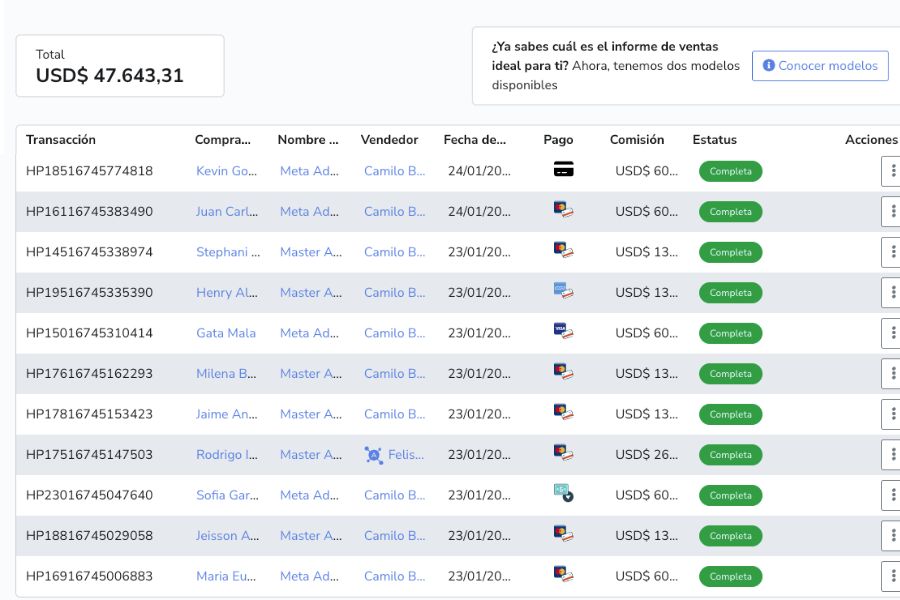Click the Mastercard icon in Juan Carl's row
900x600 pixels.
click(x=563, y=210)
